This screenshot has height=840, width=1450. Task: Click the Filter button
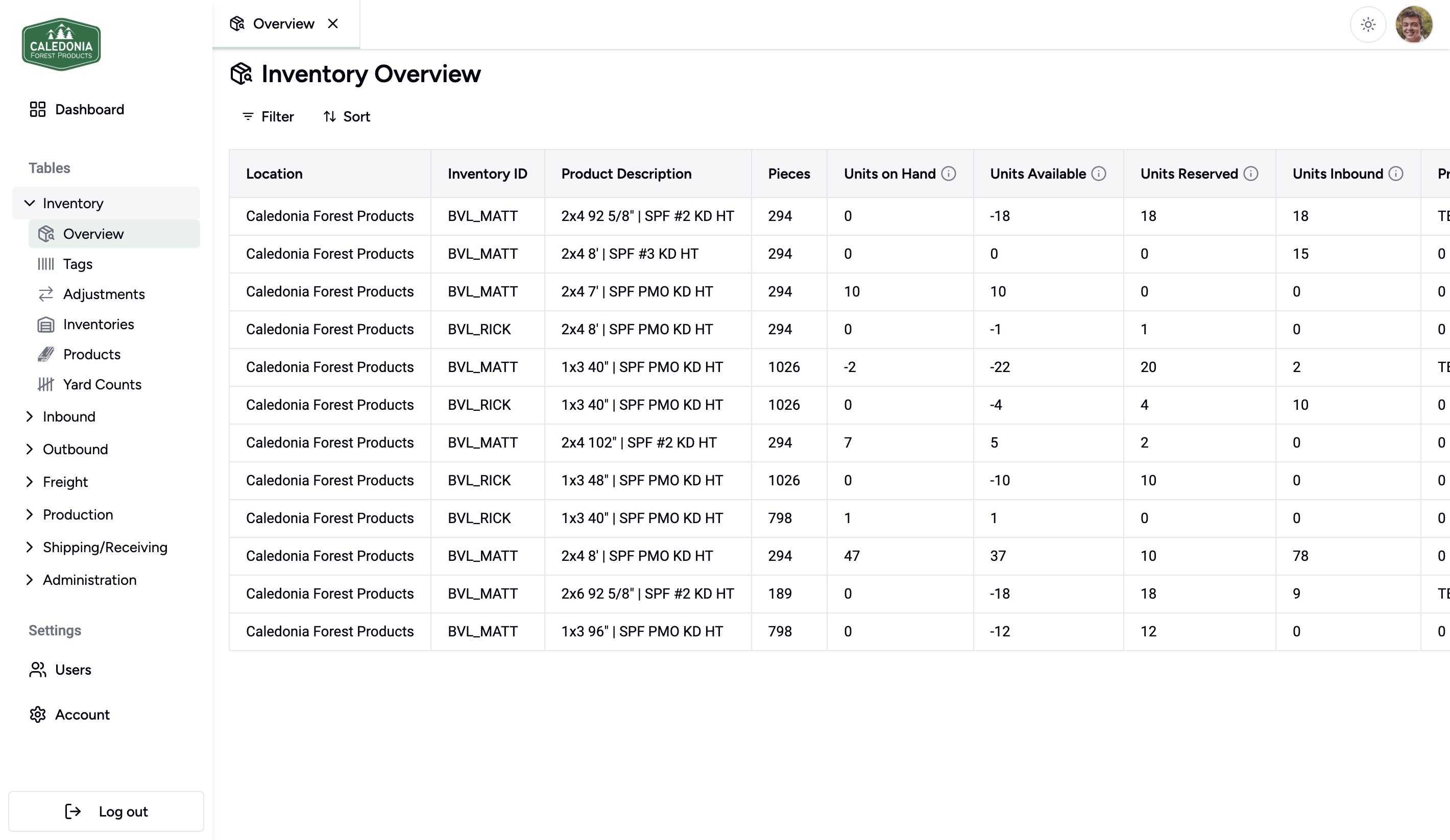[x=268, y=117]
